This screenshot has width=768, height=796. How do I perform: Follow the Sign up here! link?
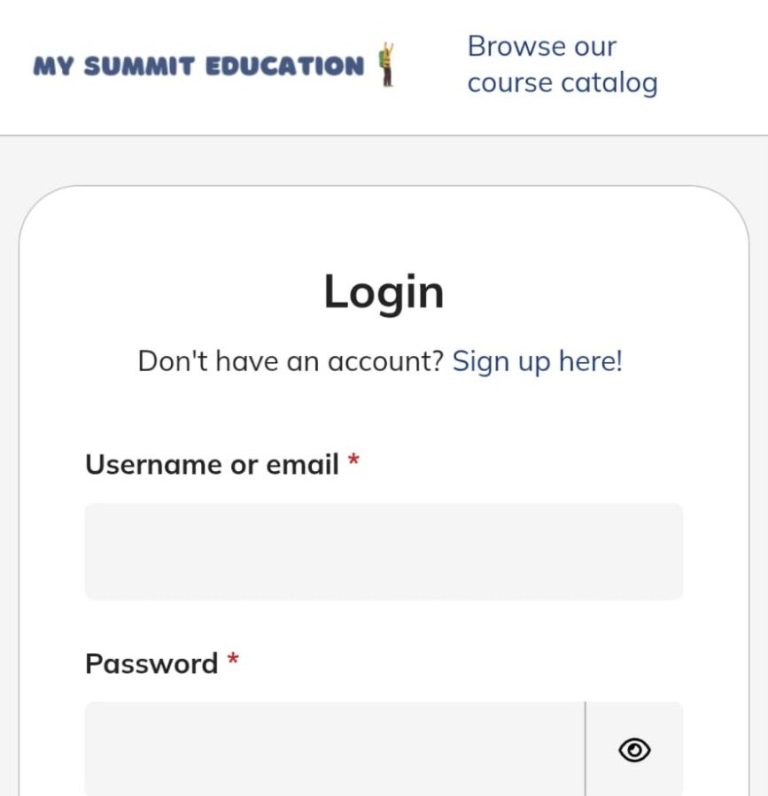[537, 361]
